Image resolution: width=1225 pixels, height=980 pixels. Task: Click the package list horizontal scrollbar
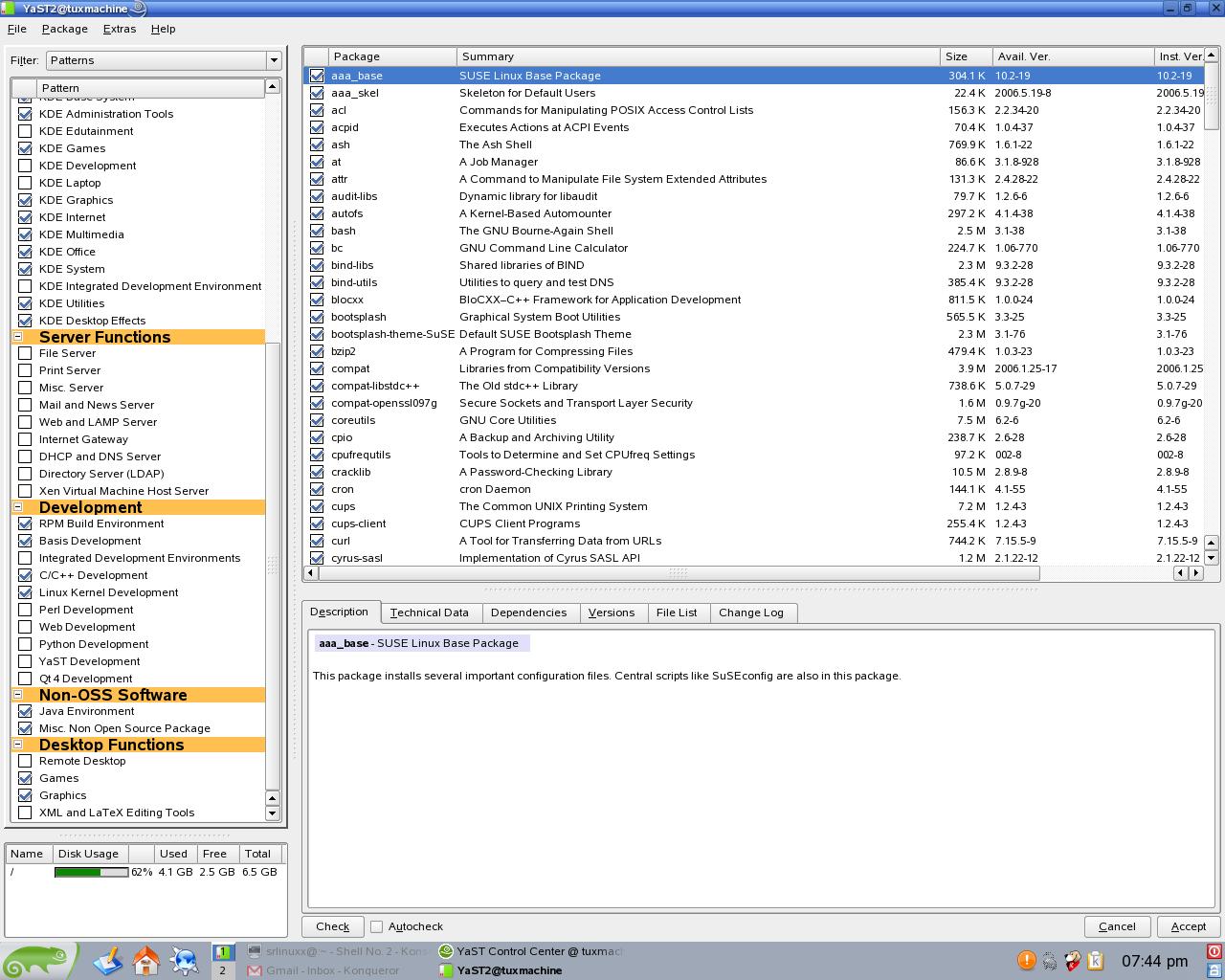pyautogui.click(x=678, y=573)
